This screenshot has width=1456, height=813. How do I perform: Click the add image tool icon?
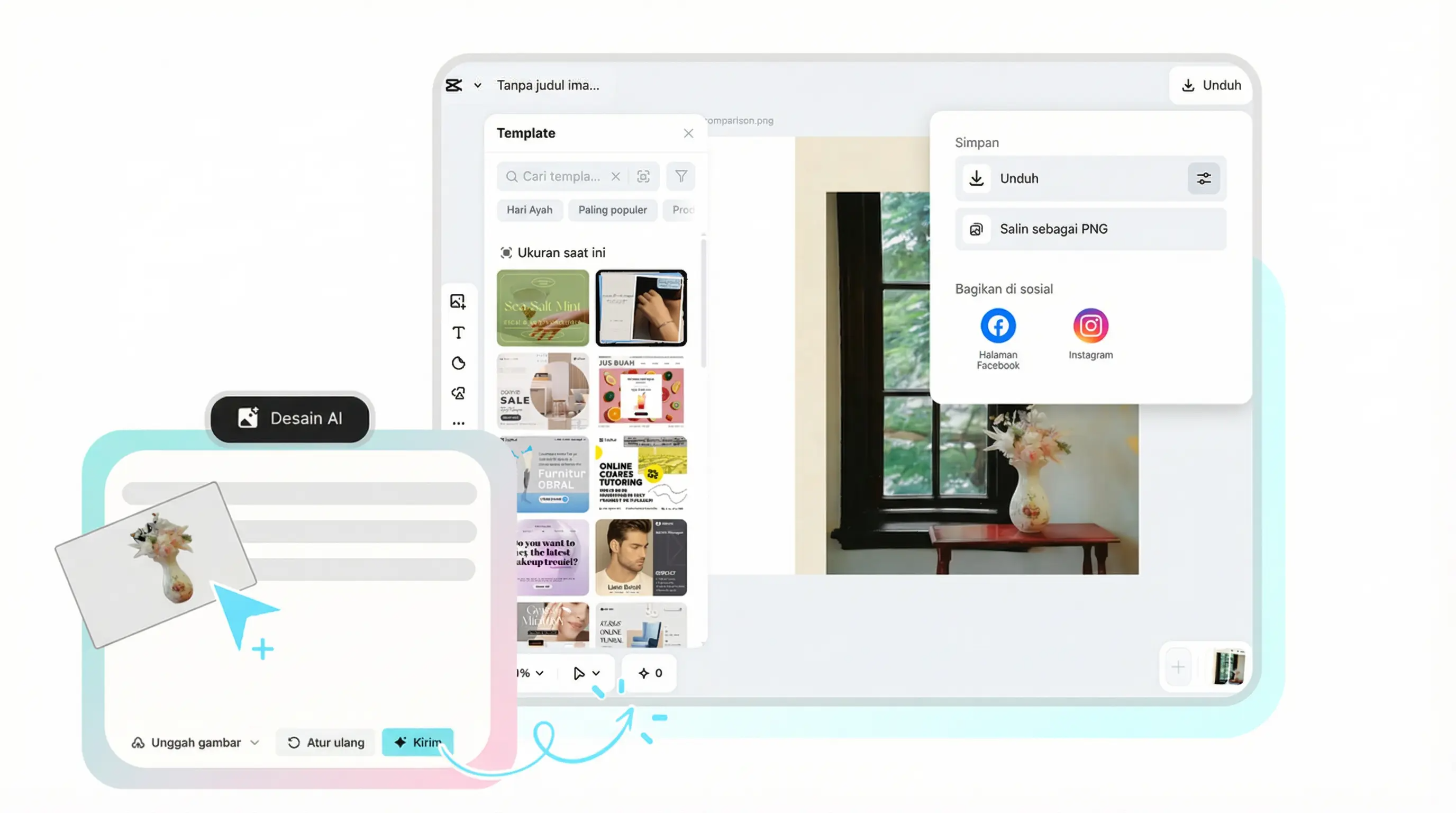[x=458, y=301]
